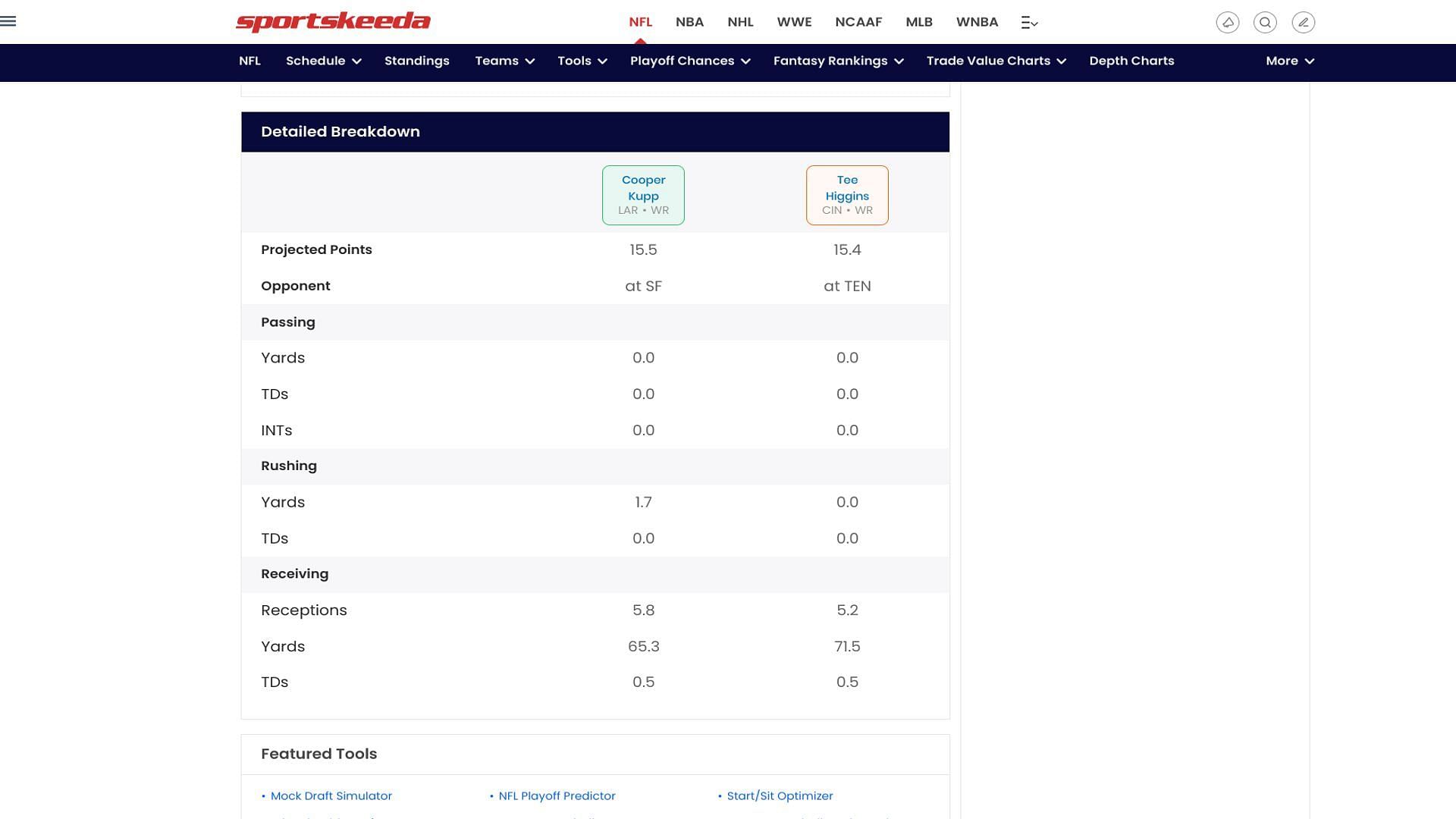Viewport: 1456px width, 819px height.
Task: Expand the More dropdown
Action: pos(1289,61)
